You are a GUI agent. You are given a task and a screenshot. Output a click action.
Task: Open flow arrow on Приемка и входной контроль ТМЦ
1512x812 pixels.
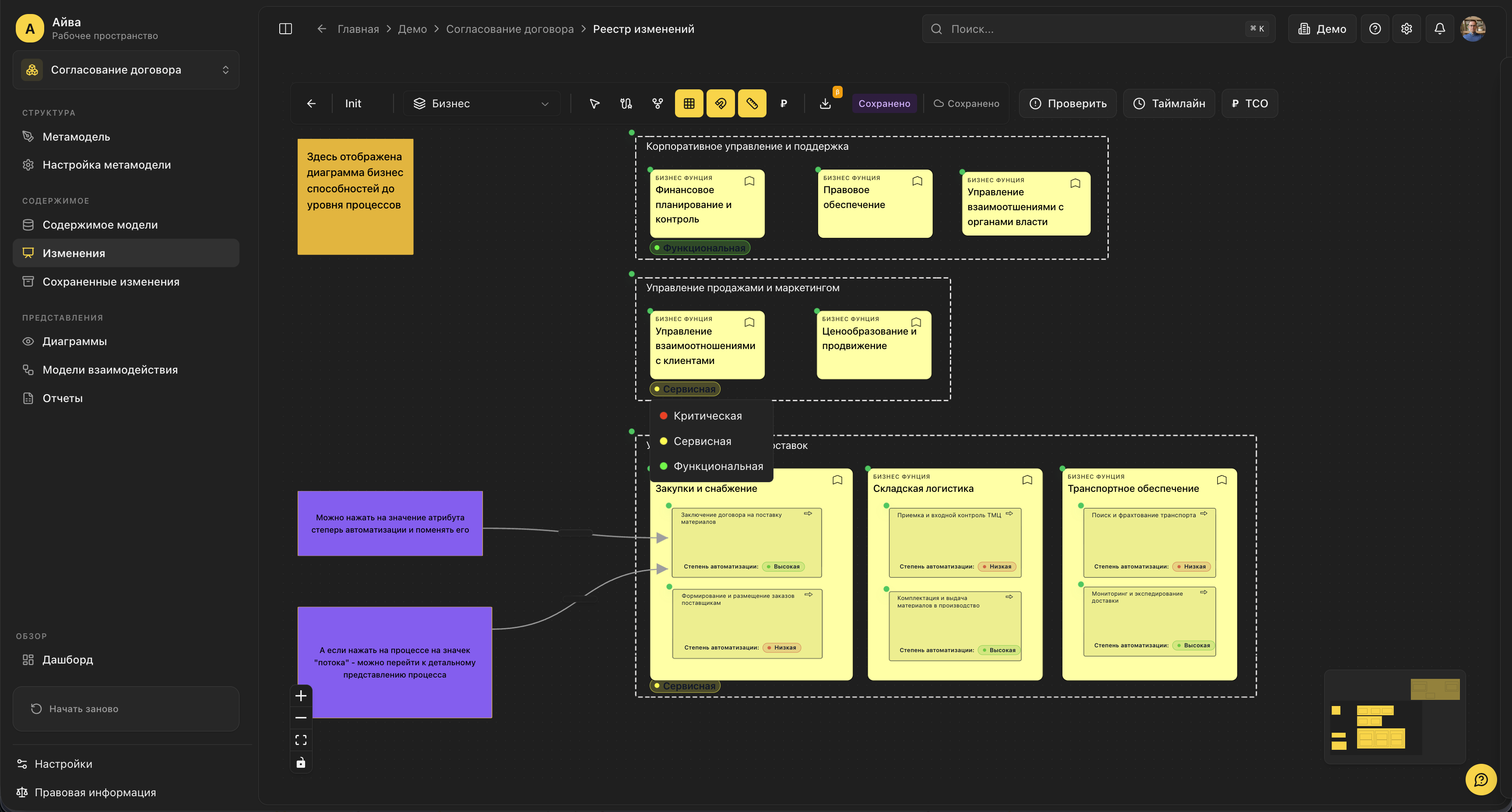click(1009, 514)
